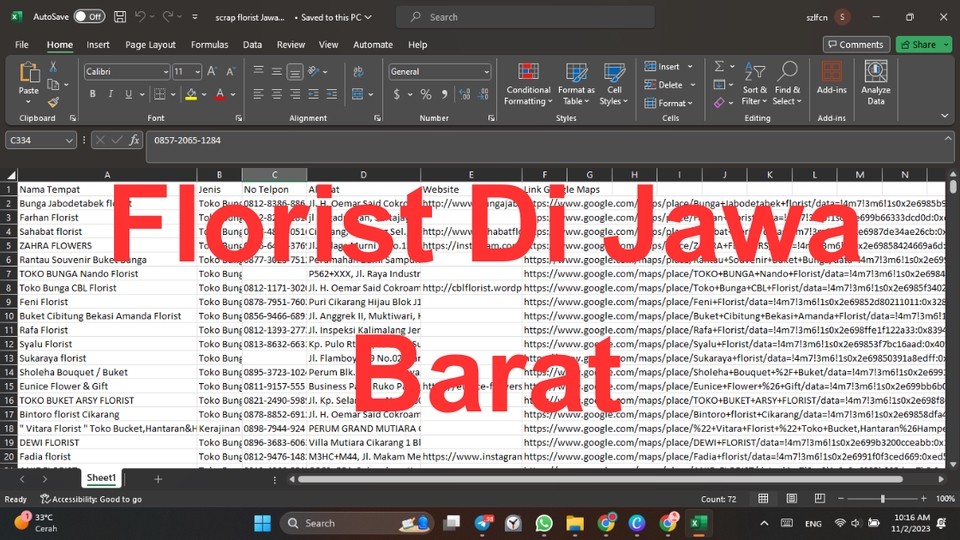Open the File menu

pyautogui.click(x=21, y=45)
